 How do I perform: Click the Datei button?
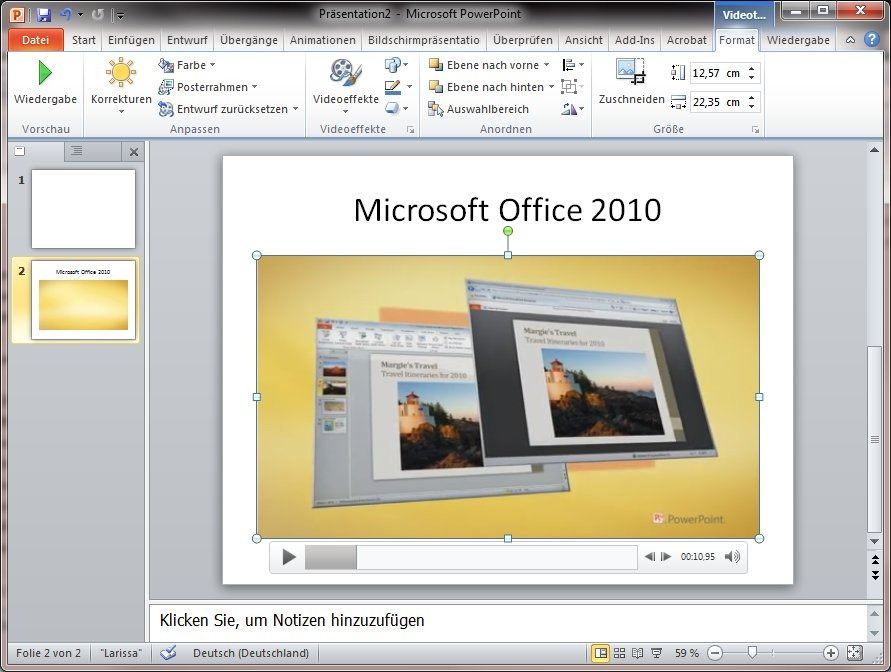[x=35, y=40]
